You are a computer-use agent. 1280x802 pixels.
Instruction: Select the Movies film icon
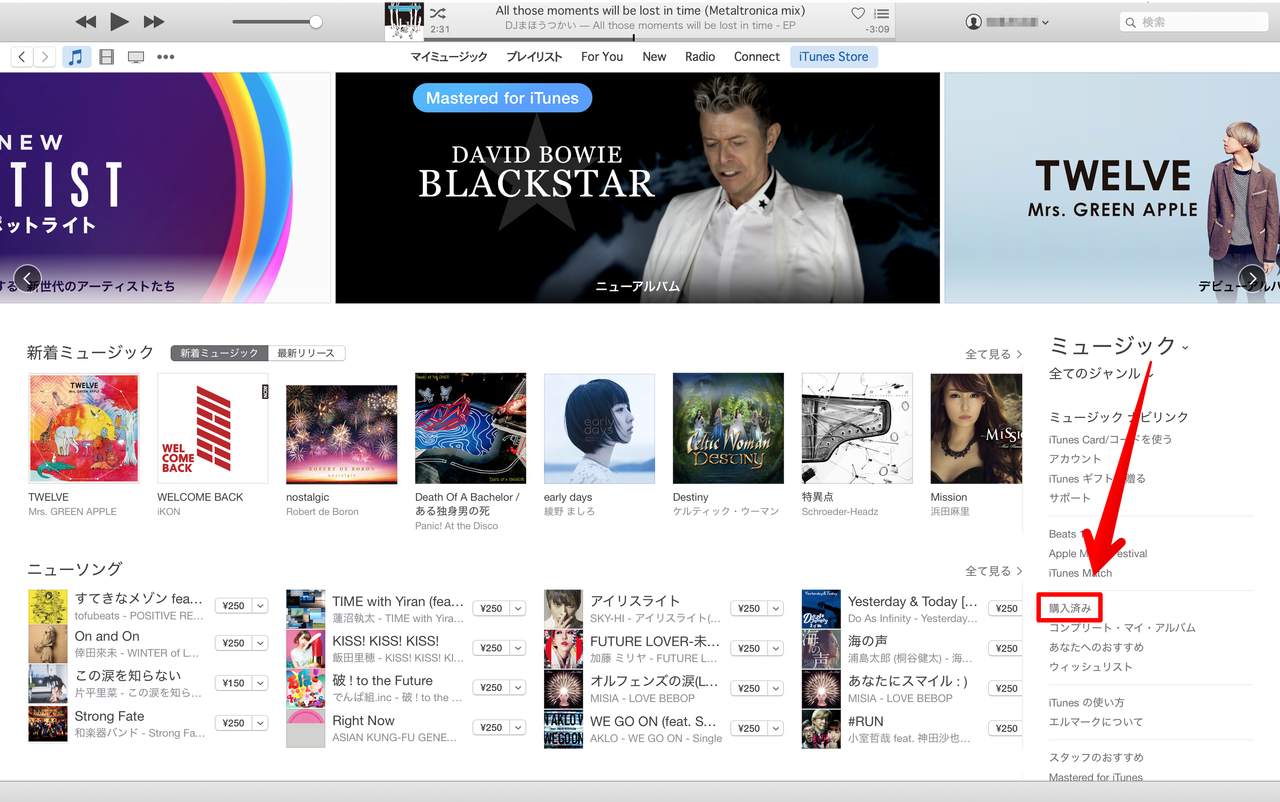tap(107, 57)
